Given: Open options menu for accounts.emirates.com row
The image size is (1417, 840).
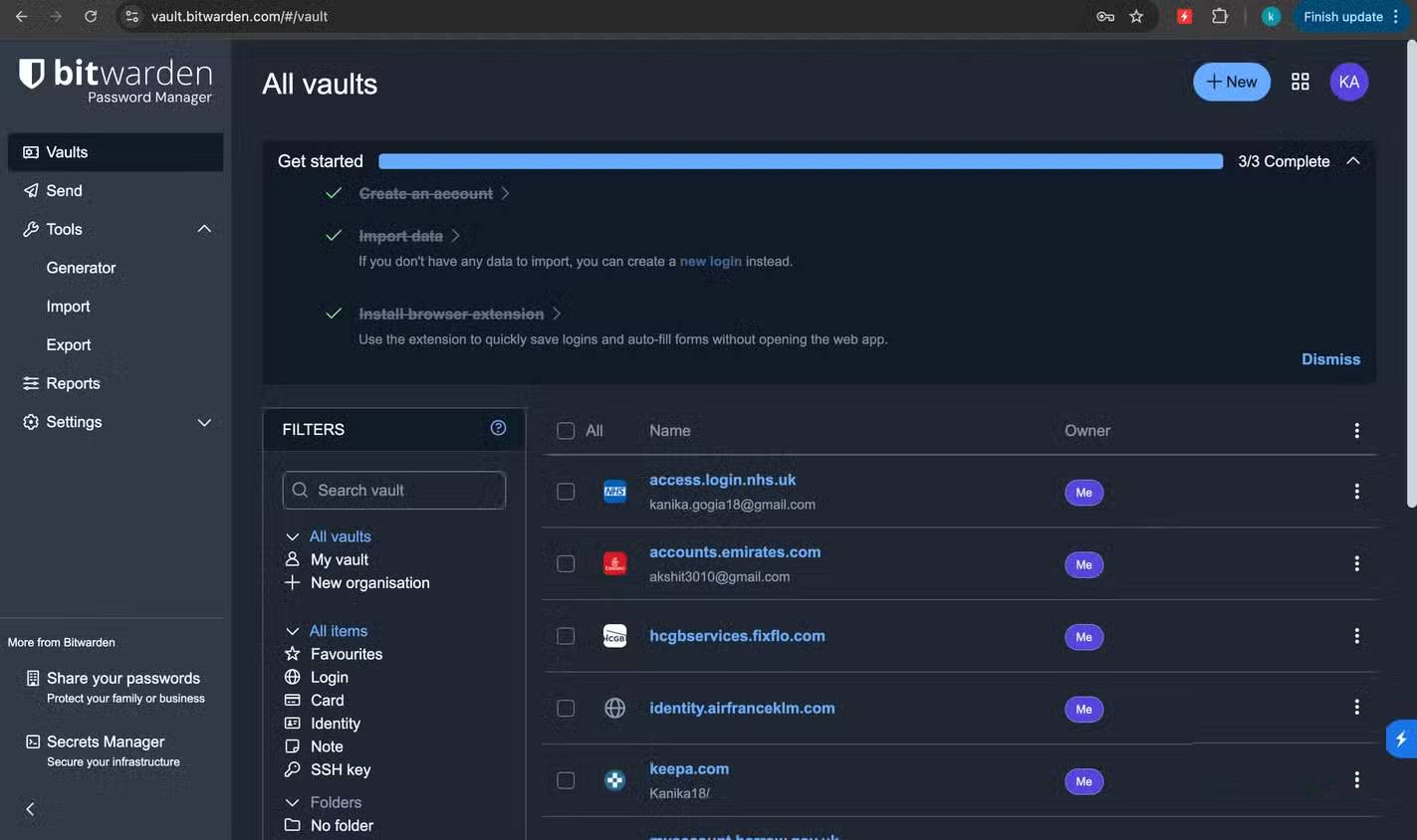Looking at the screenshot, I should tap(1356, 564).
